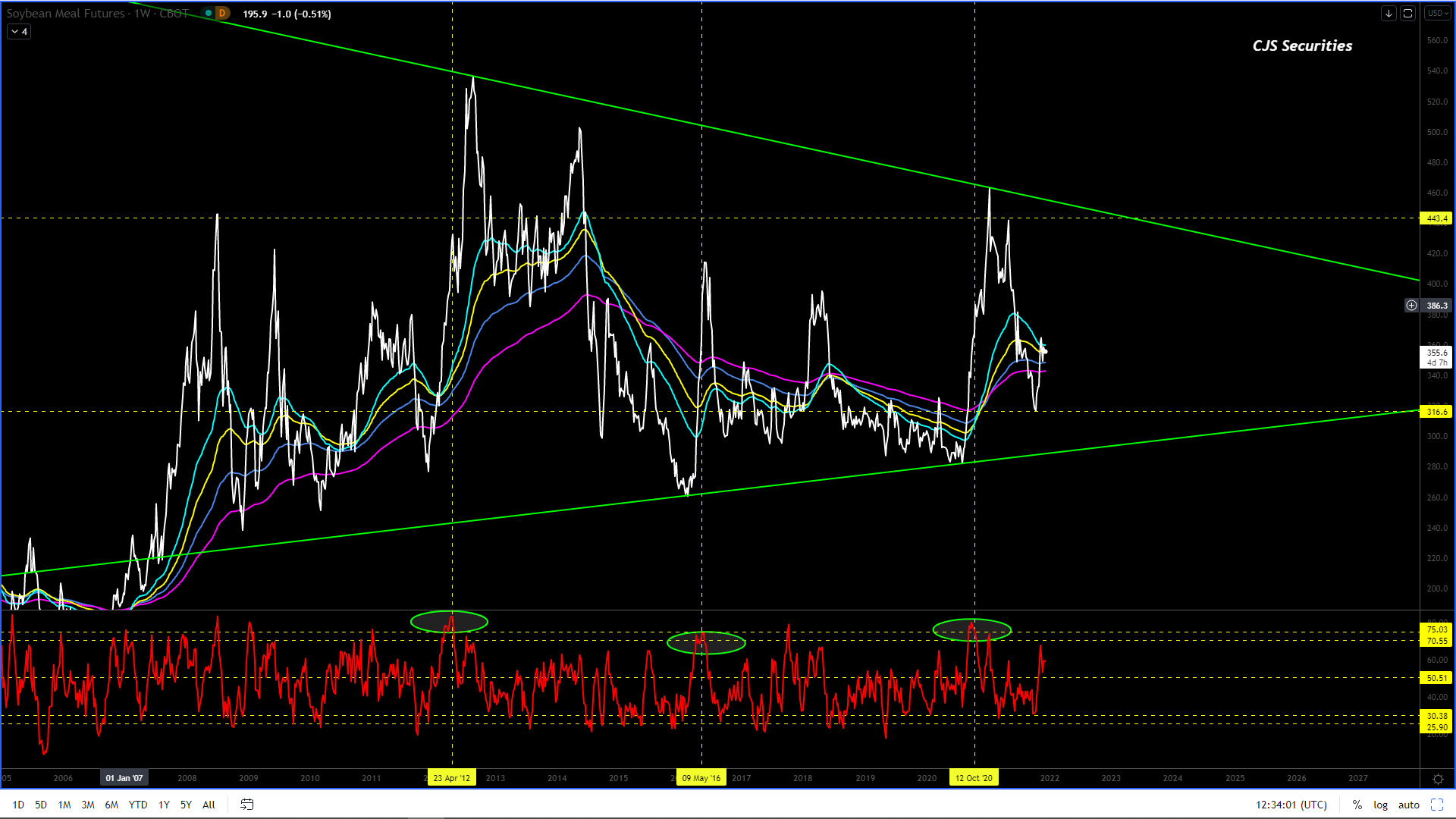The height and width of the screenshot is (819, 1456).
Task: Open chart settings gear at bottom right
Action: point(1438,779)
